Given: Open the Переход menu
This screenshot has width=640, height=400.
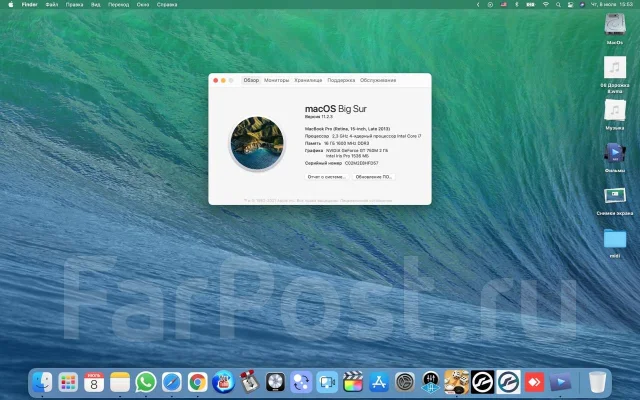Looking at the screenshot, I should click(x=118, y=4).
